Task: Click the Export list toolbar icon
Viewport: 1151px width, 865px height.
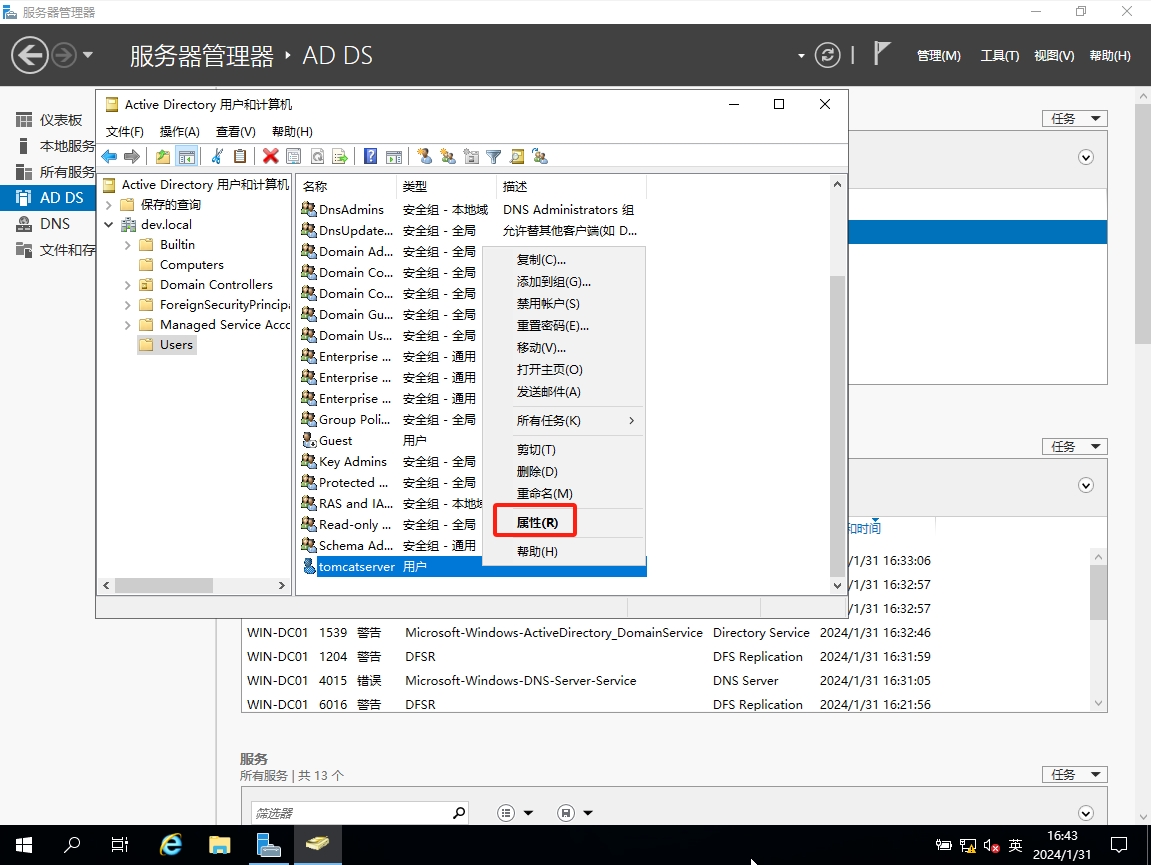Action: (x=340, y=156)
